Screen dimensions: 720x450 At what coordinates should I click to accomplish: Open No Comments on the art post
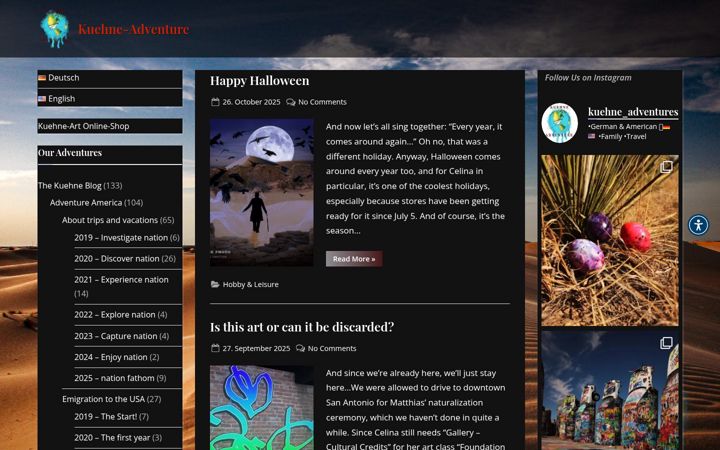332,348
